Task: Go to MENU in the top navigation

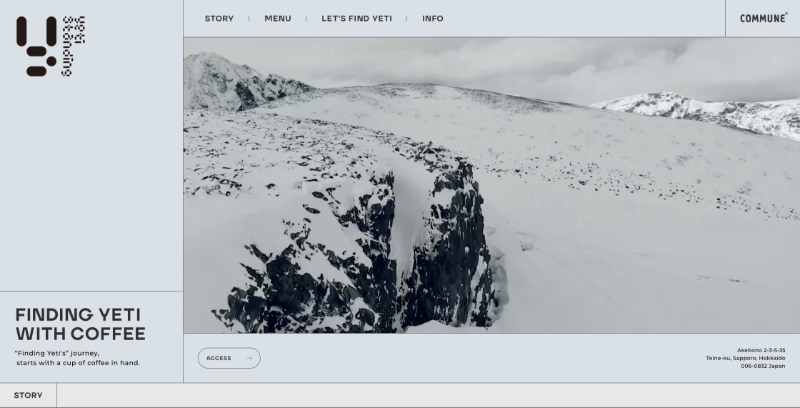Action: pos(278,18)
